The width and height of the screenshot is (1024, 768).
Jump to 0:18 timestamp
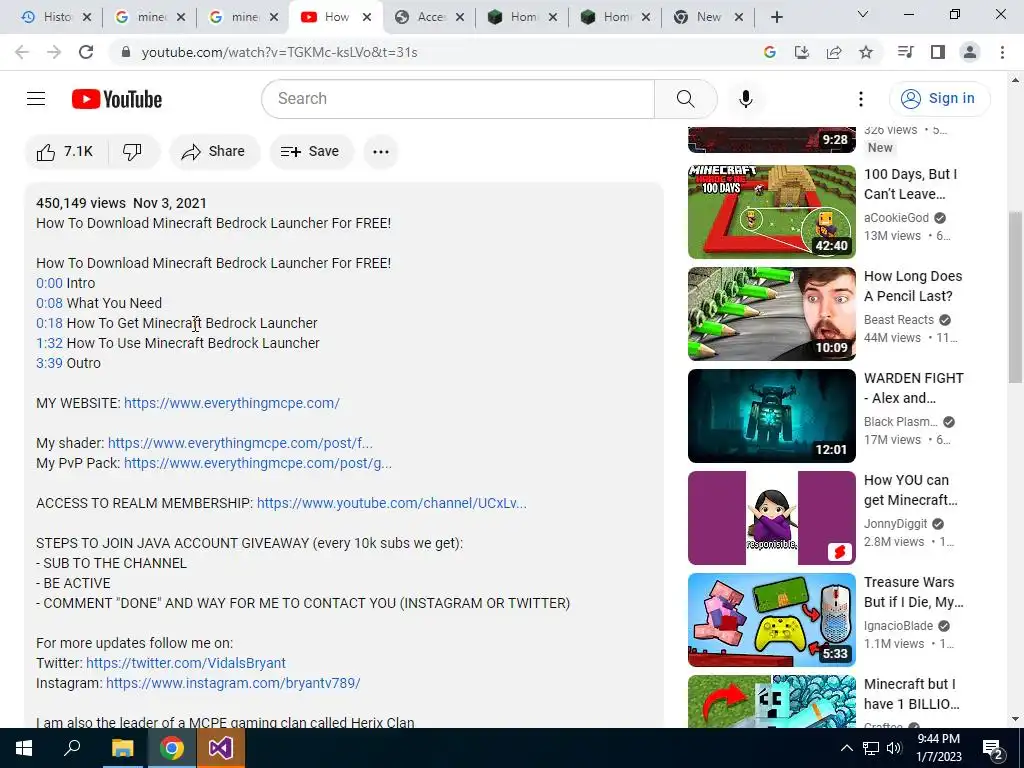(x=50, y=323)
